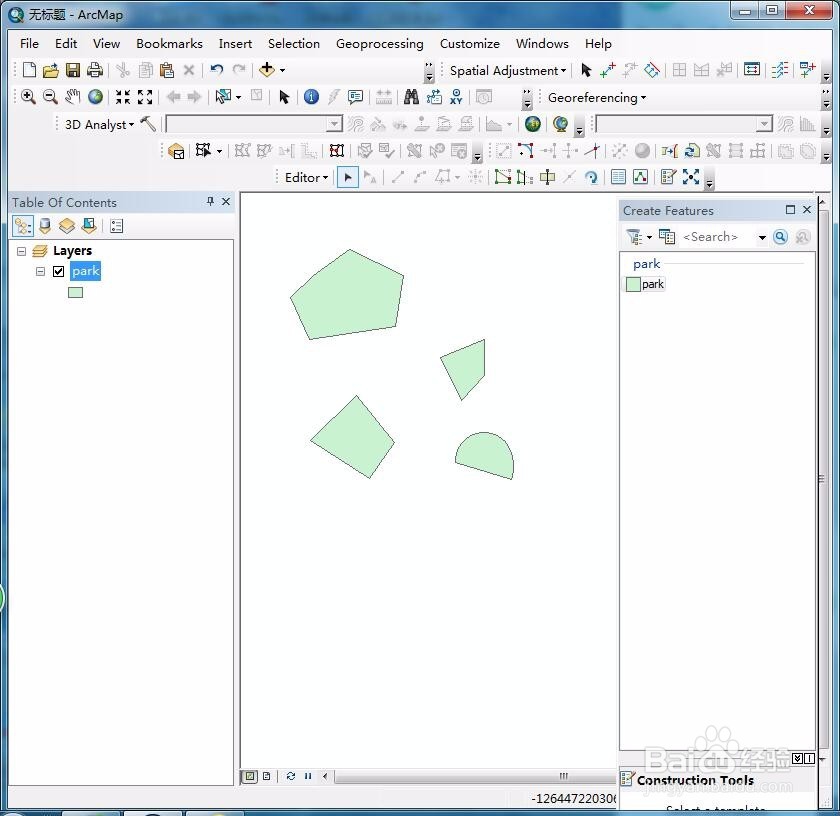
Task: Switch to Data View button
Action: tap(250, 776)
